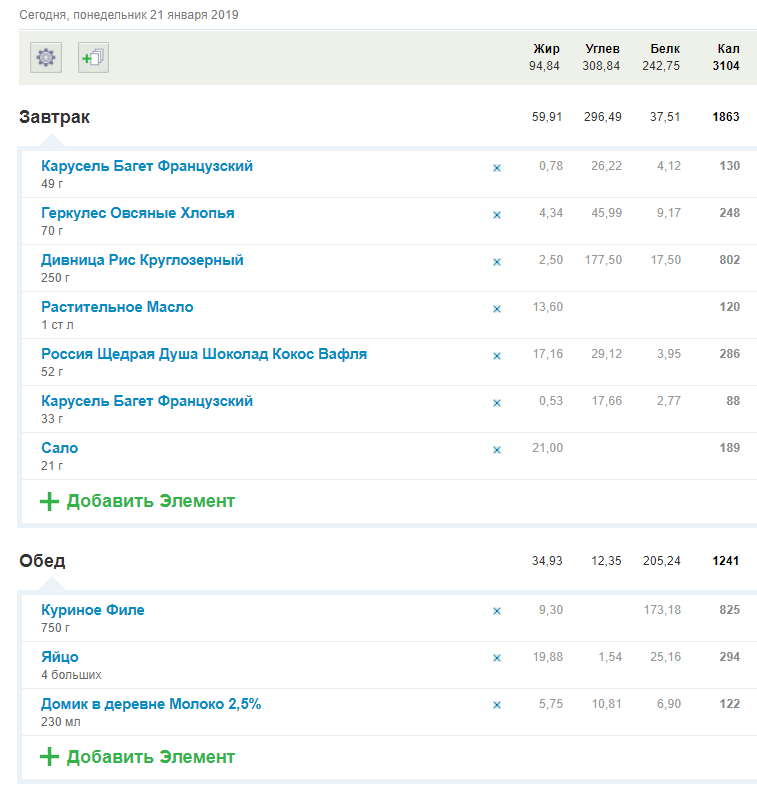
Task: Open the Куриное Филе food link
Action: pos(92,610)
